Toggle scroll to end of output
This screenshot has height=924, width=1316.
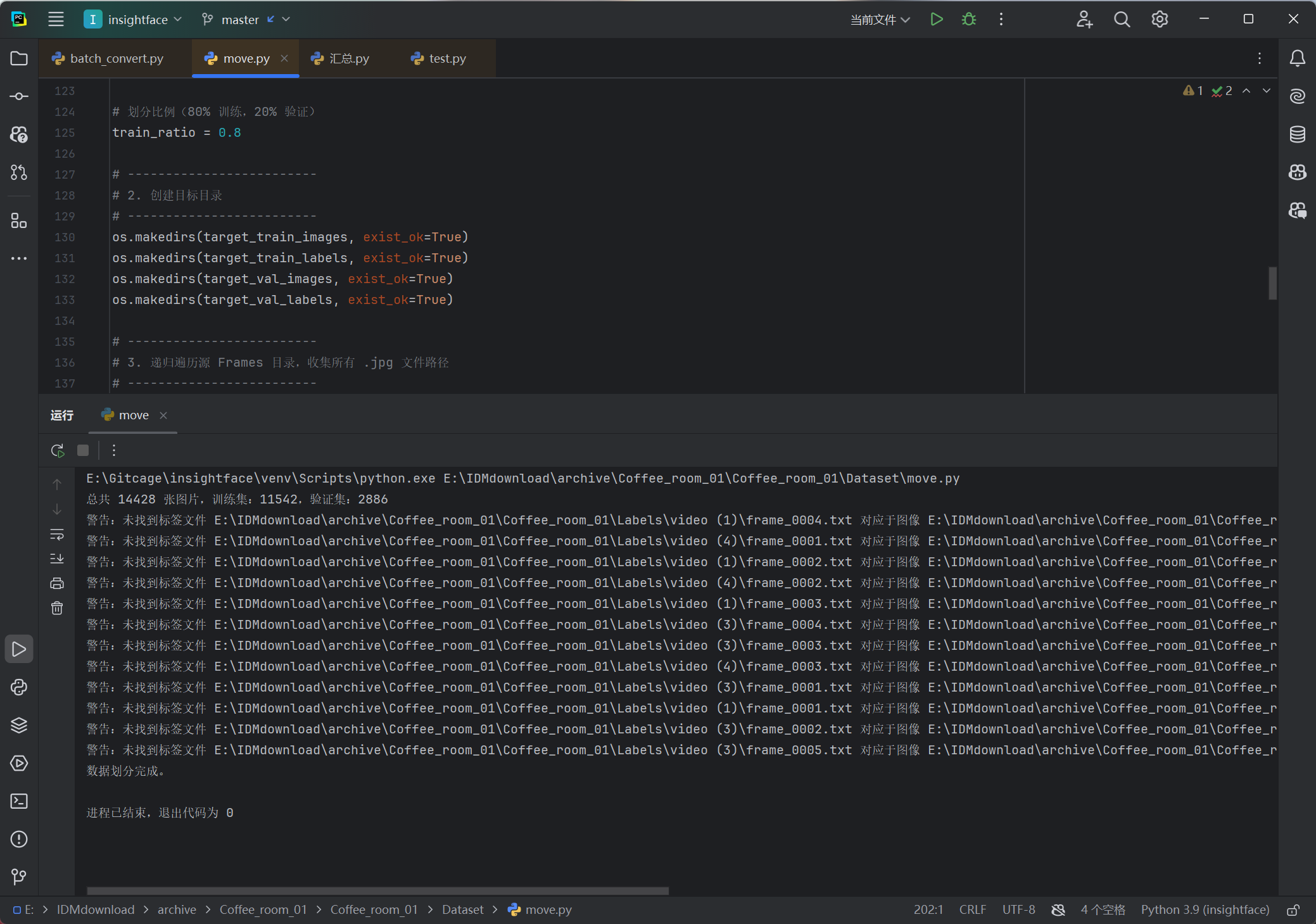point(57,559)
